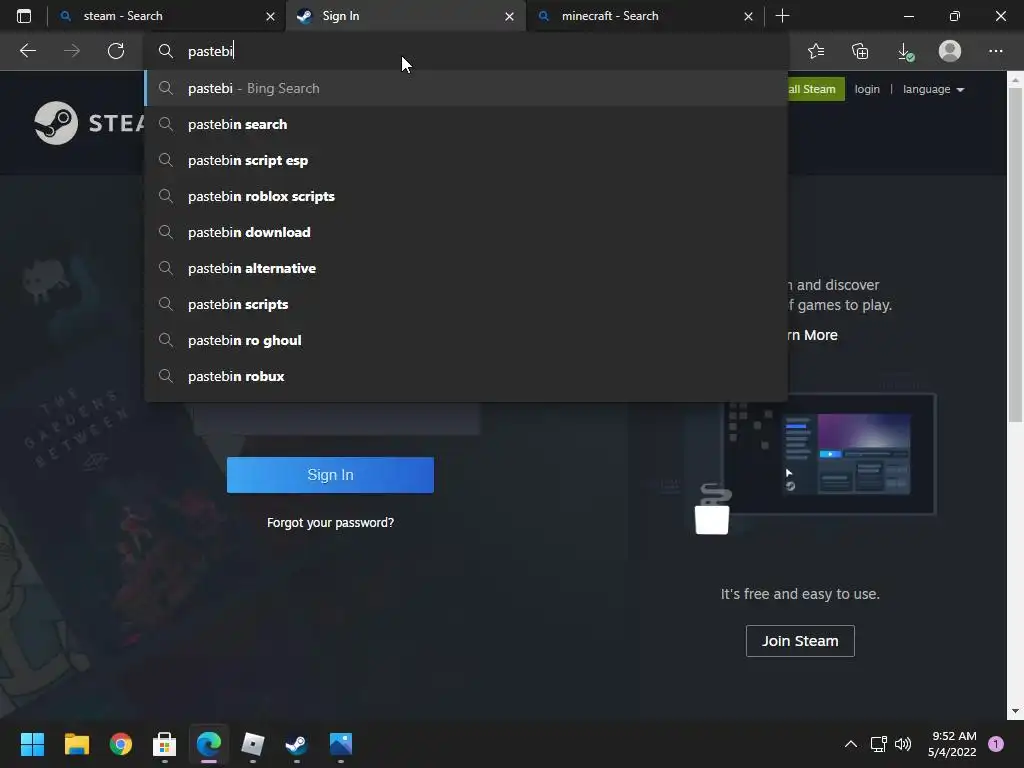Click the Steam logo on the page header
The image size is (1024, 768).
pyautogui.click(x=89, y=123)
